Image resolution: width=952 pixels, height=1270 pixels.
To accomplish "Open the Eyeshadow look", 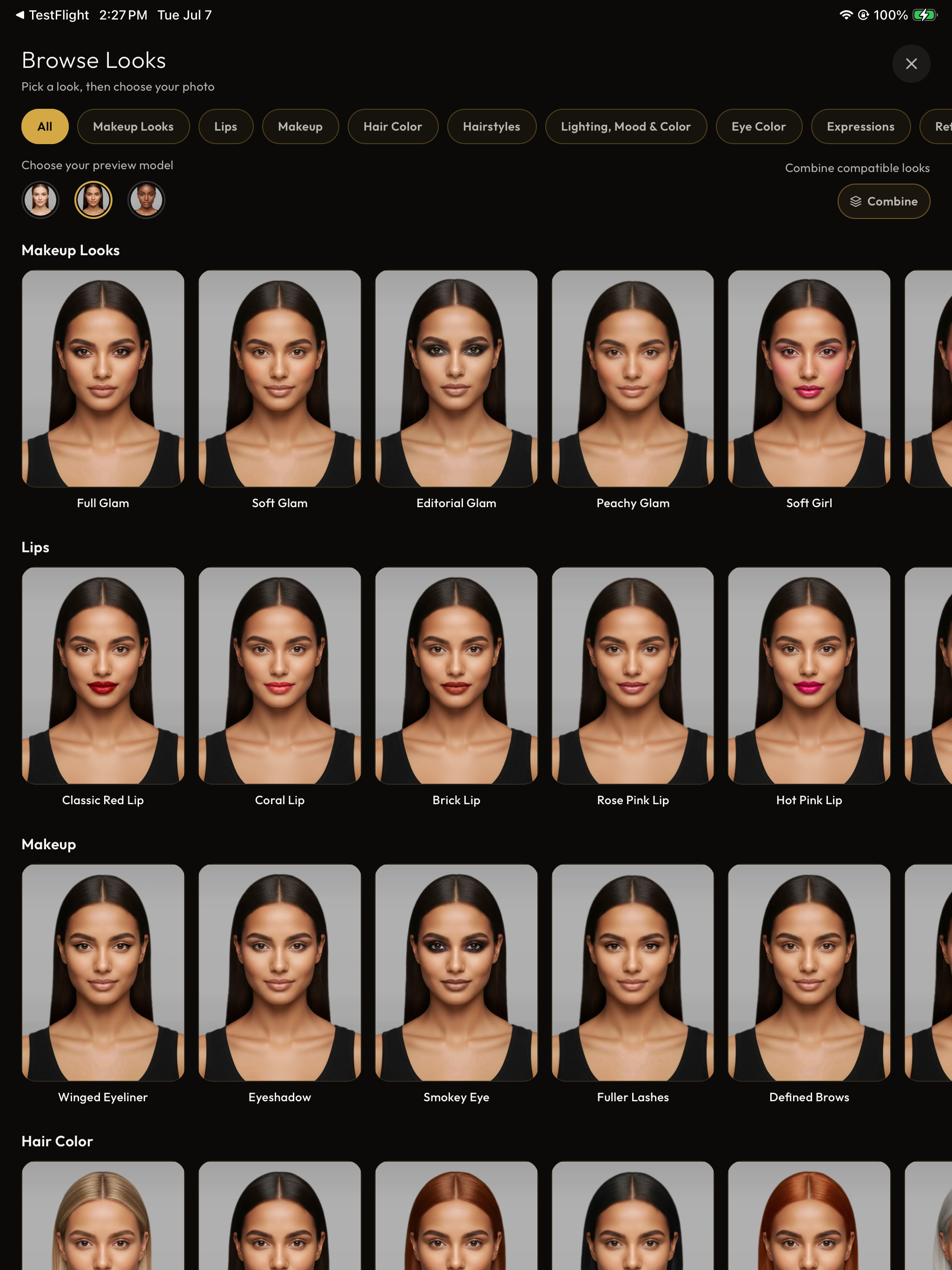I will coord(280,972).
